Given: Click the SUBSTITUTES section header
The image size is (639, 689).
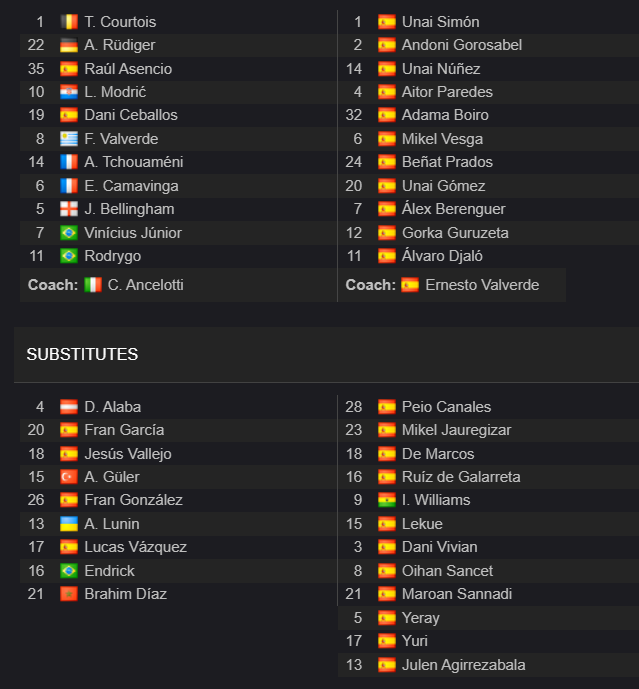Looking at the screenshot, I should [x=82, y=354].
